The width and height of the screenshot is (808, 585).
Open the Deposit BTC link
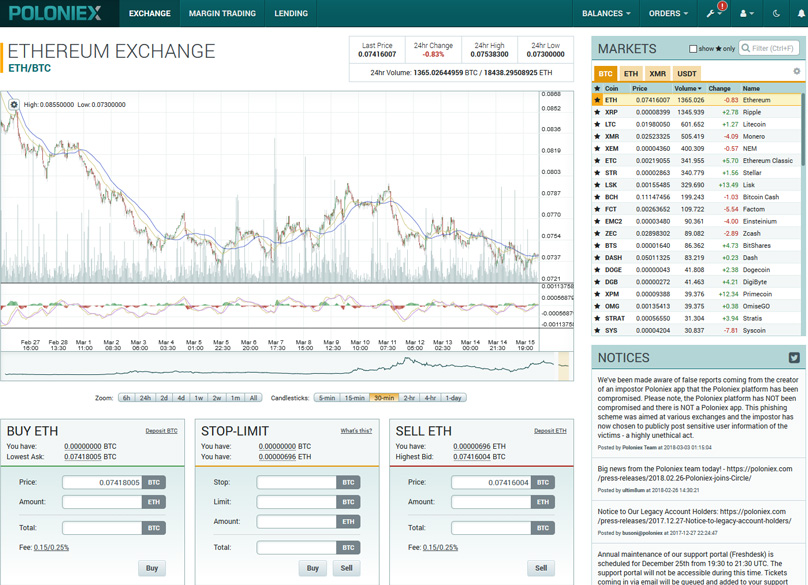click(161, 431)
